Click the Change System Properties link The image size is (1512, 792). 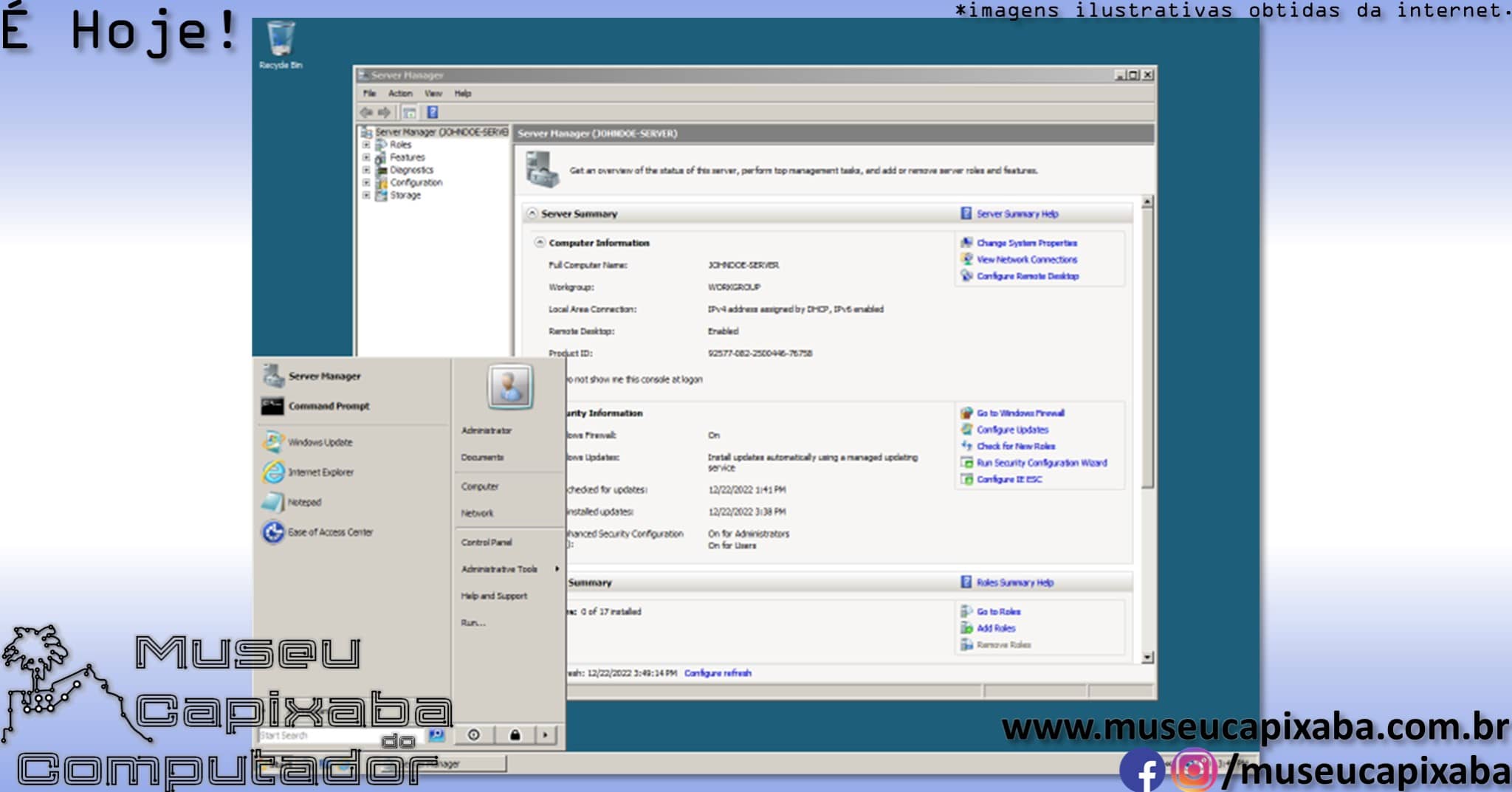(1027, 242)
